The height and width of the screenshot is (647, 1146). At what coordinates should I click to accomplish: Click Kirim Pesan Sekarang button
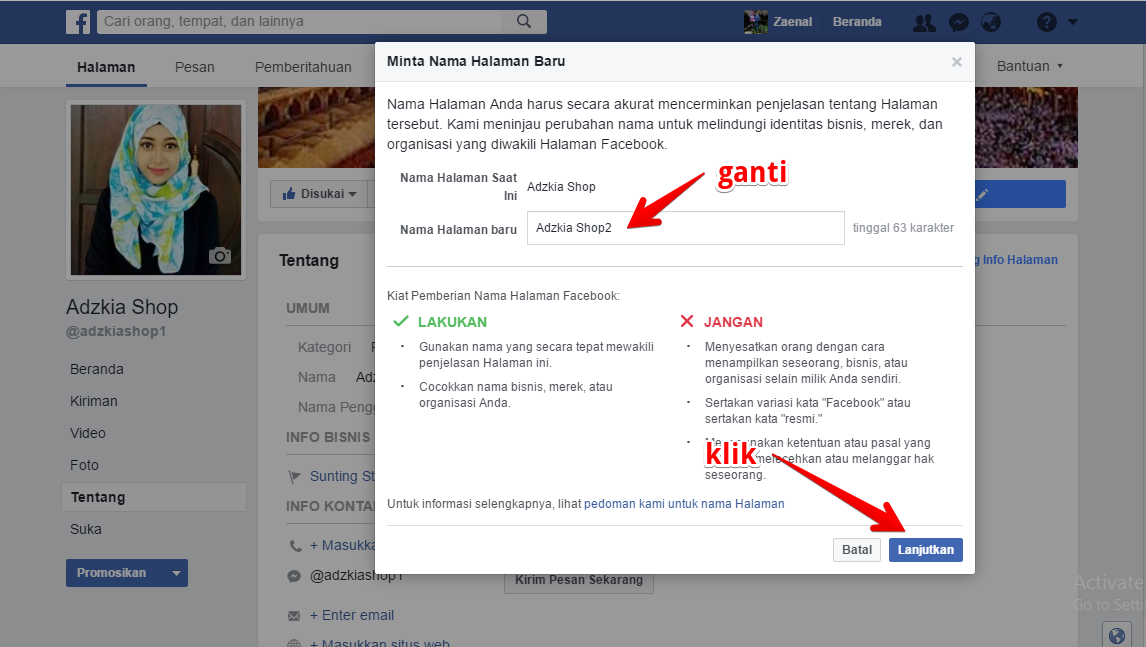tap(579, 580)
